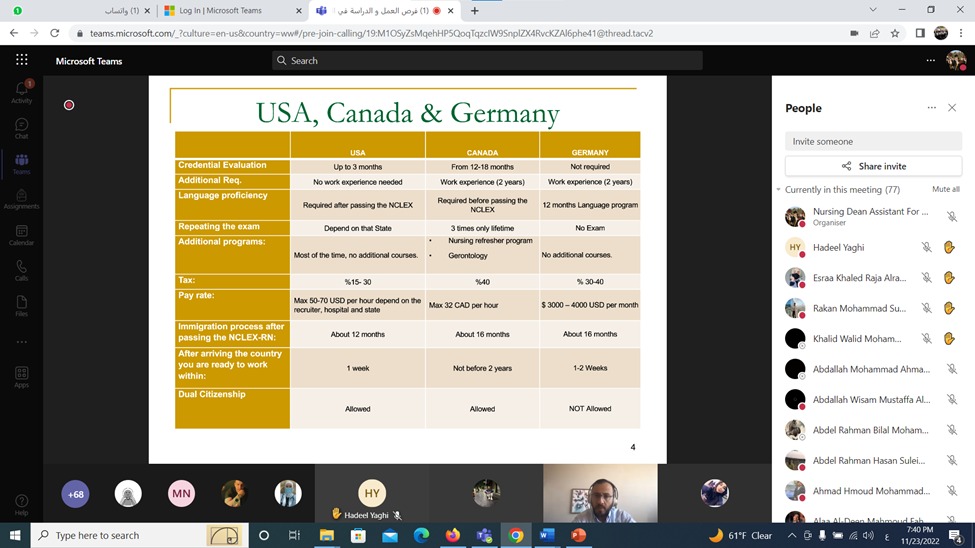Open Files in Teams sidebar
Image resolution: width=975 pixels, height=548 pixels.
pos(21,306)
